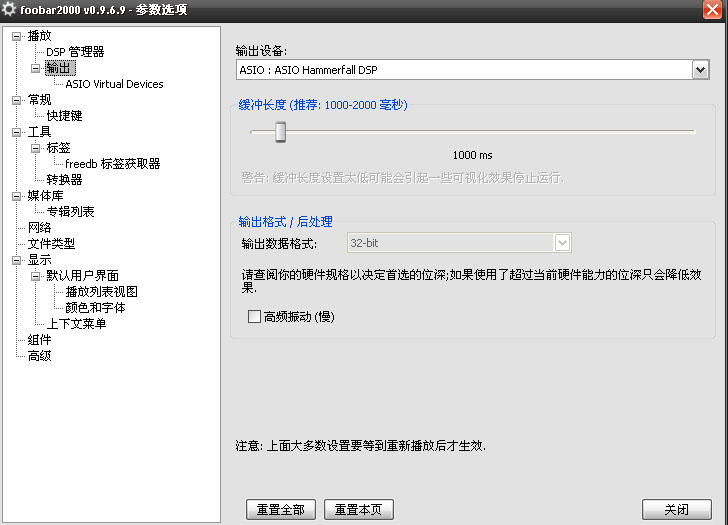Open the 颜色和字体 page
Image resolution: width=728 pixels, height=525 pixels.
pyautogui.click(x=96, y=308)
